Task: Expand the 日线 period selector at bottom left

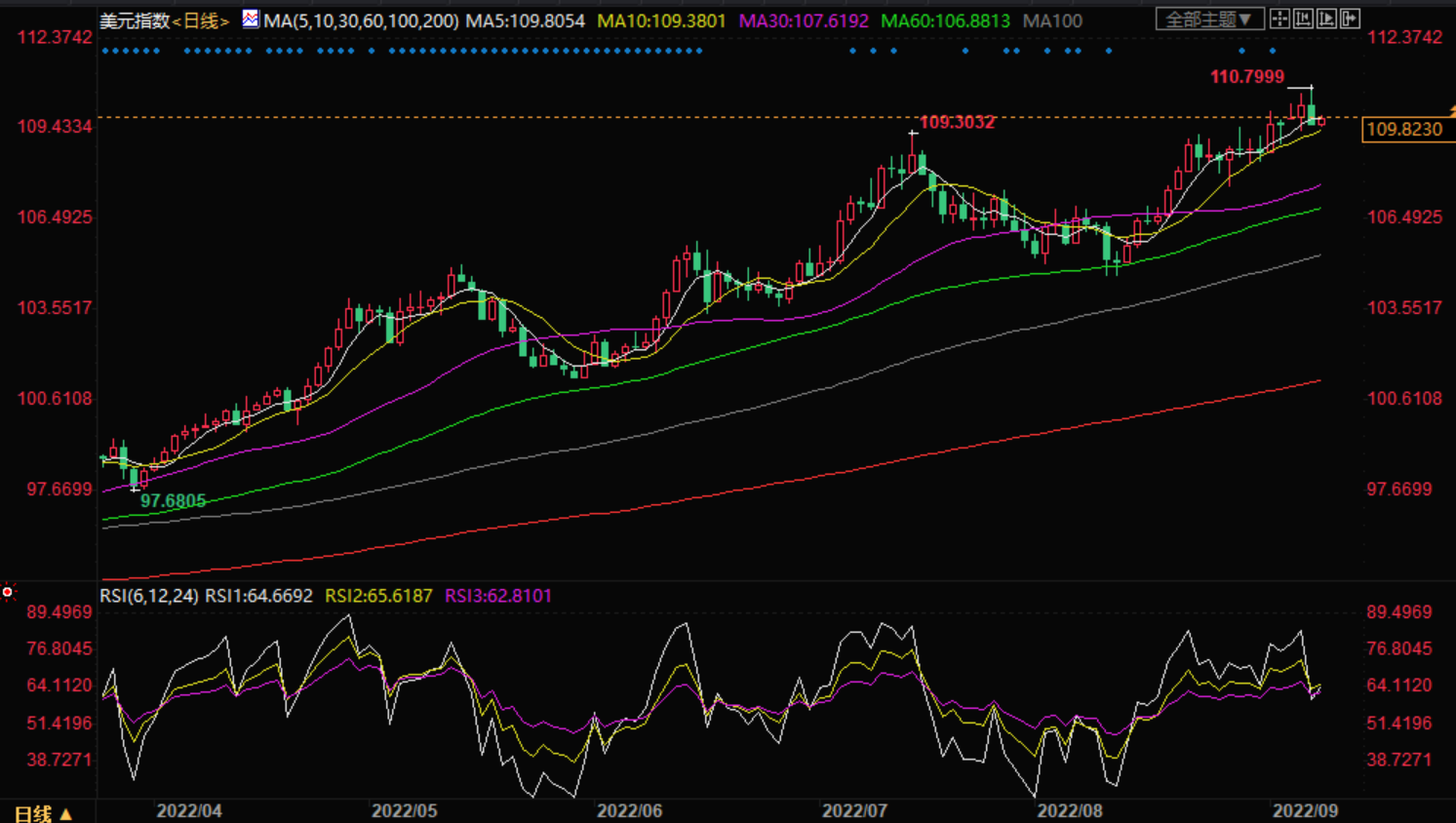Action: pyautogui.click(x=44, y=813)
